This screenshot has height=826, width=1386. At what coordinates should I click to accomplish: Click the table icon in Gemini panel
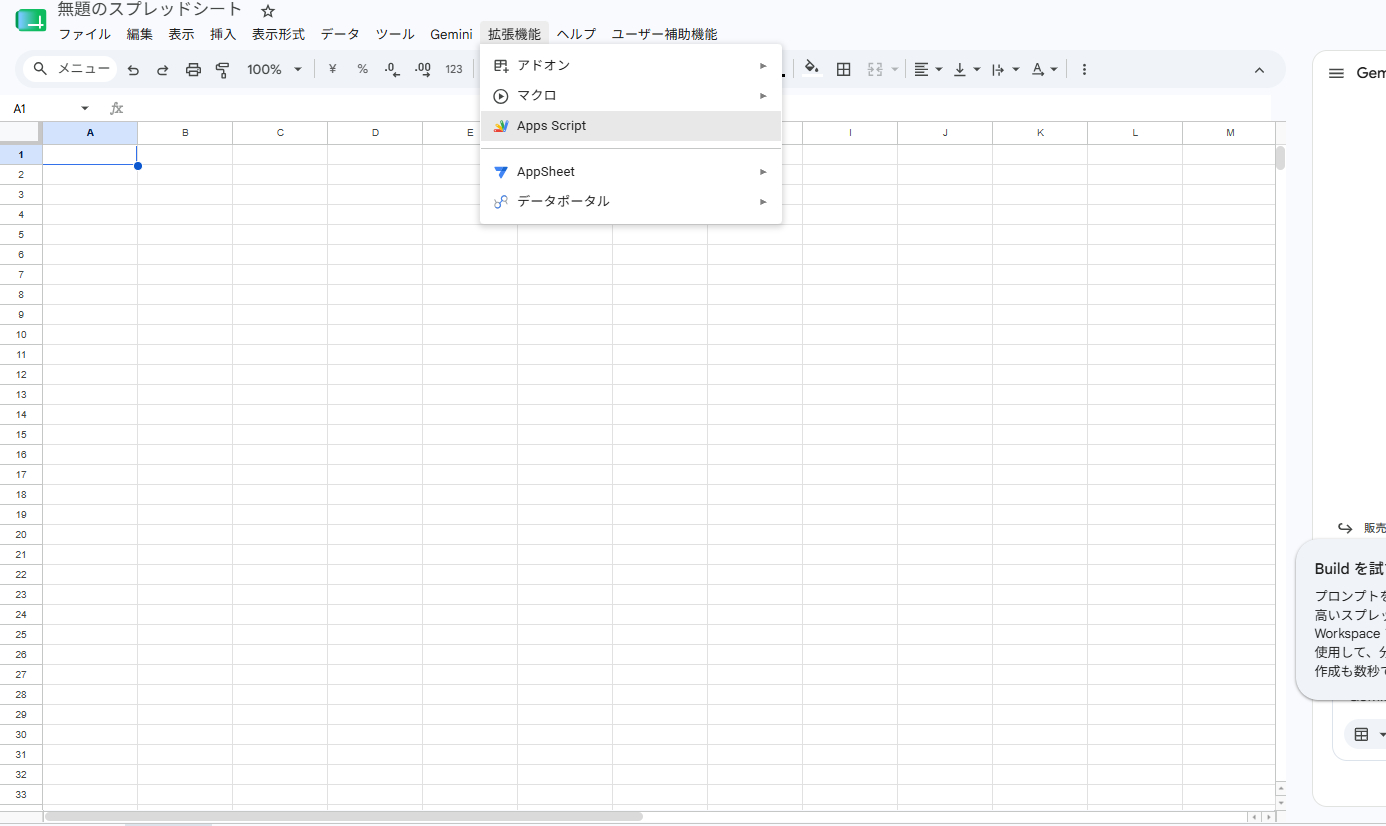(x=1361, y=735)
